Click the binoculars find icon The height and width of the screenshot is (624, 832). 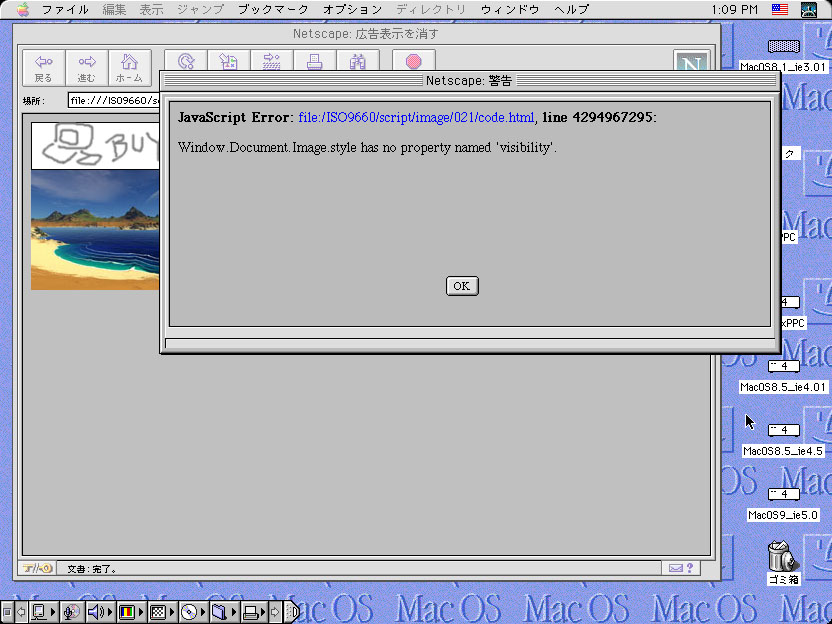point(358,61)
